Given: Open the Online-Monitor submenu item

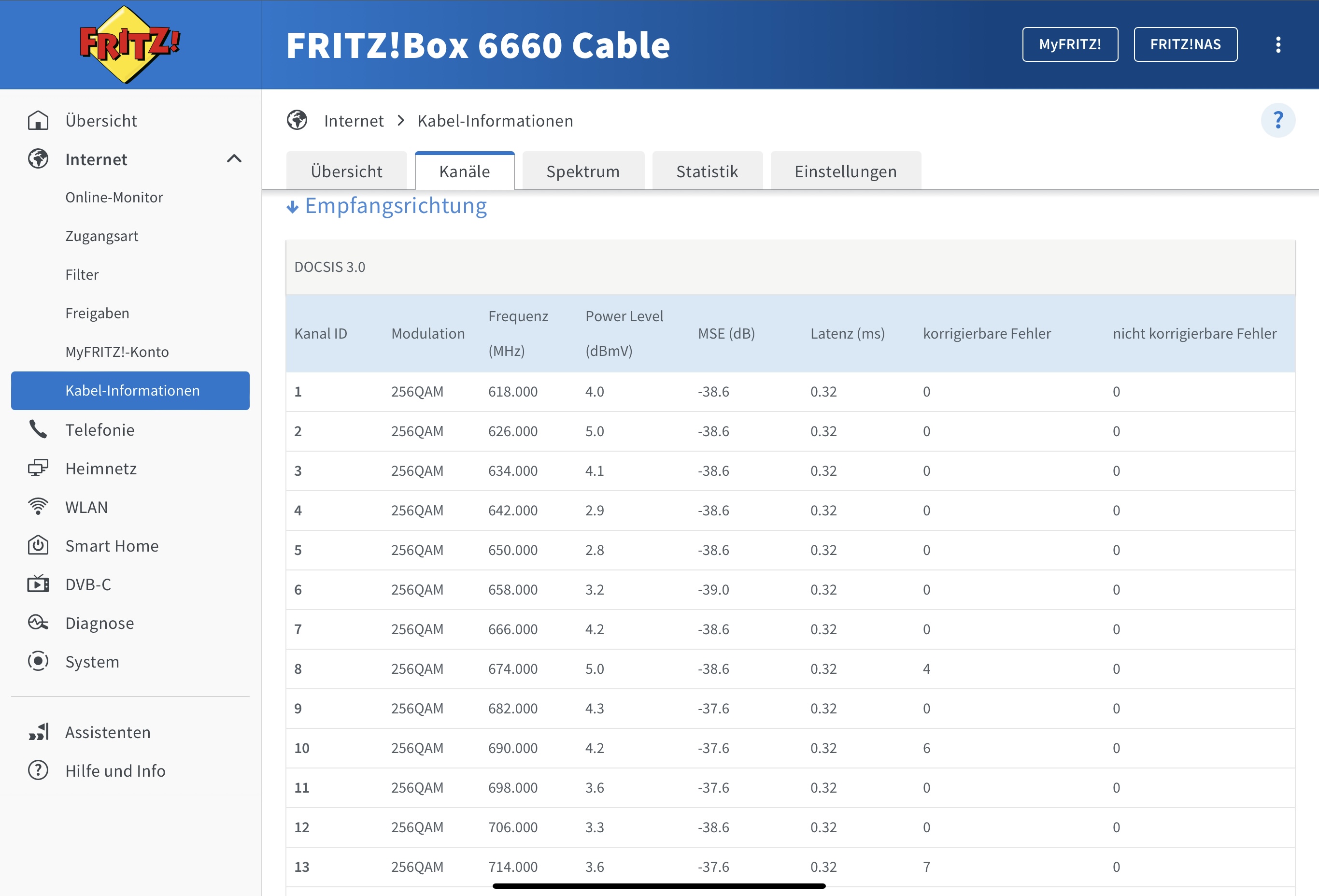Looking at the screenshot, I should (x=114, y=198).
